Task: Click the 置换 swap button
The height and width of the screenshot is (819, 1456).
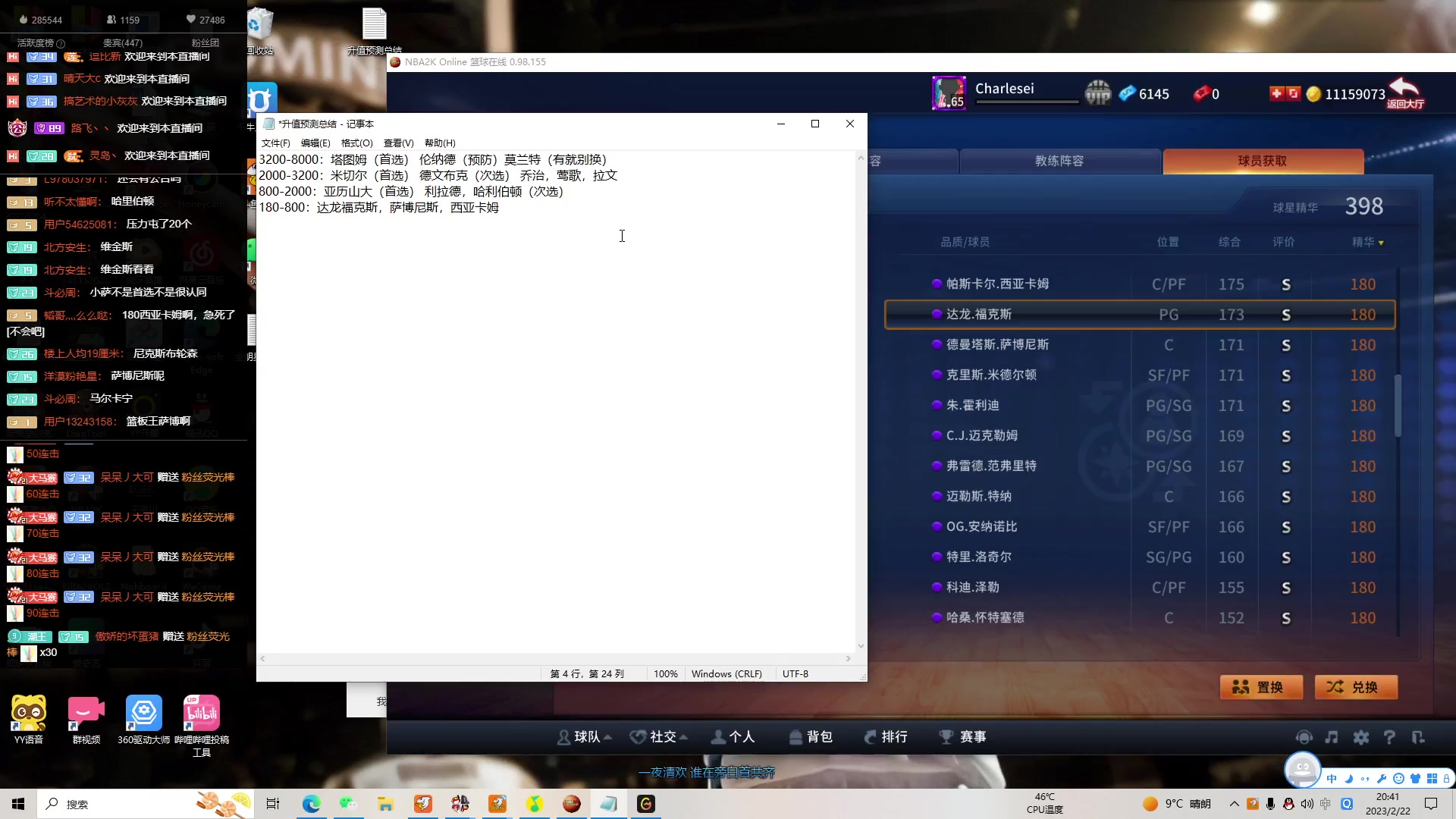Action: click(1261, 687)
